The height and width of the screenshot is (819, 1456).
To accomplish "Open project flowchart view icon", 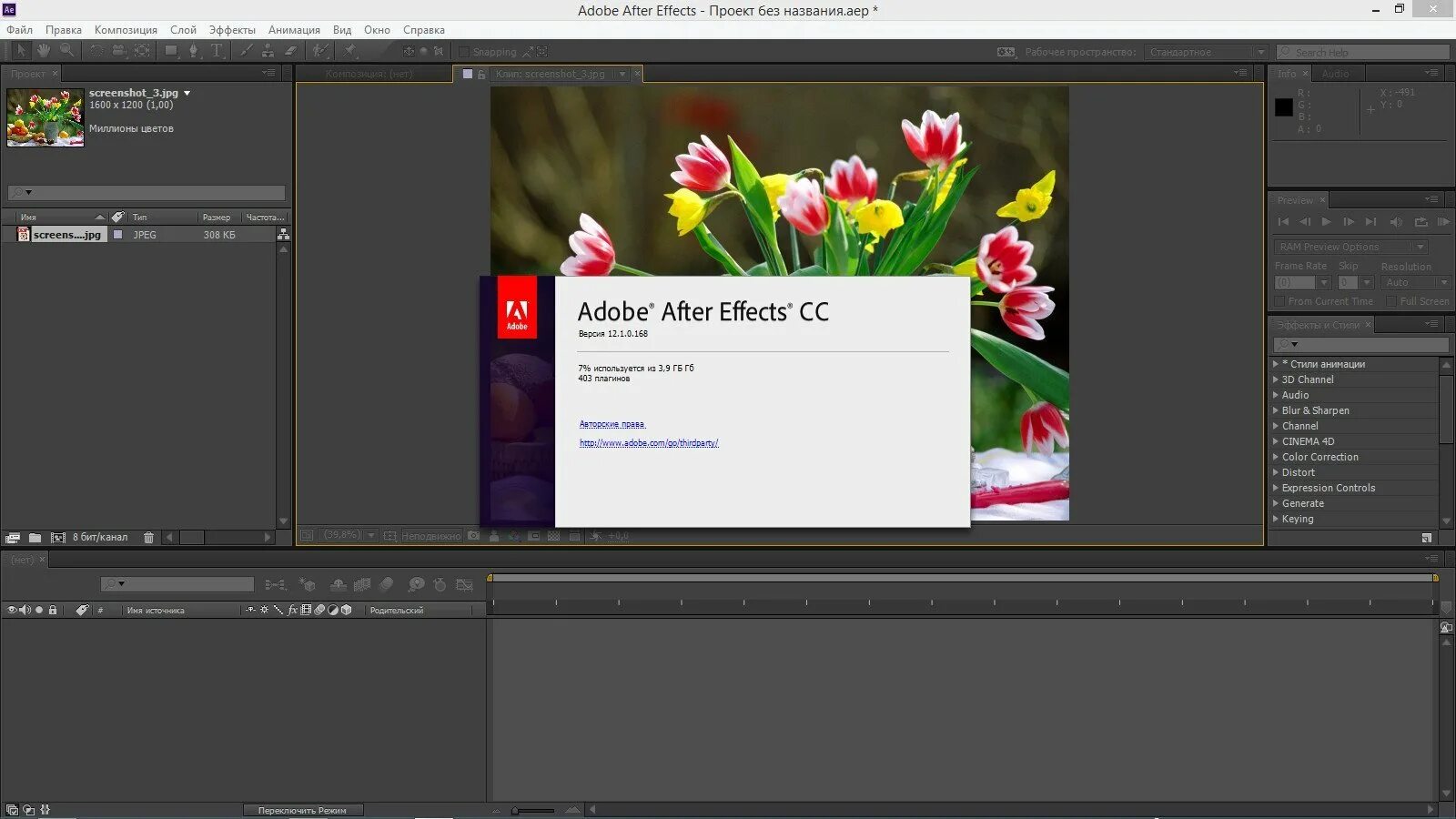I will 283,235.
